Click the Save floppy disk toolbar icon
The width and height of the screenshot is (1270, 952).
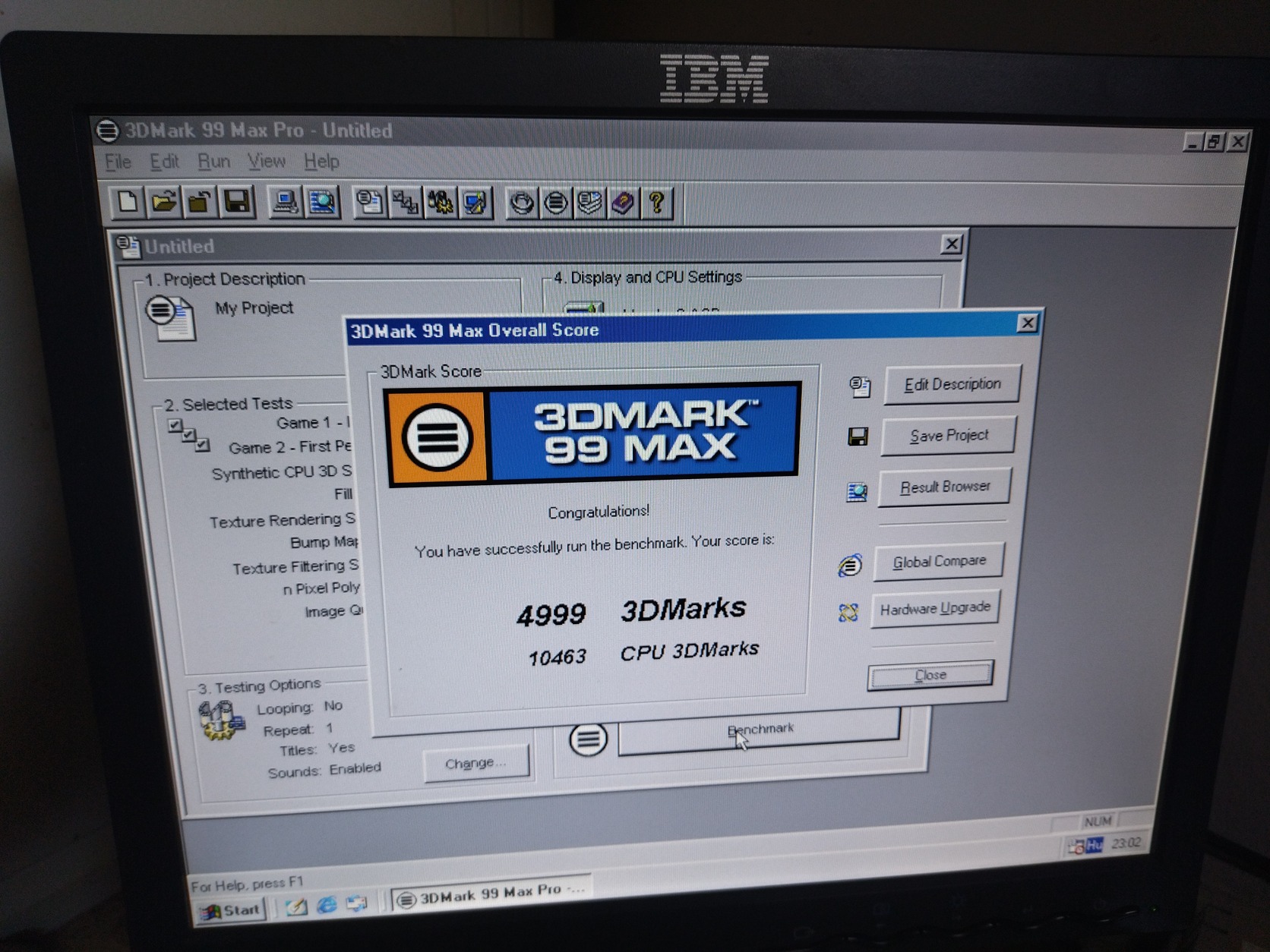click(236, 202)
